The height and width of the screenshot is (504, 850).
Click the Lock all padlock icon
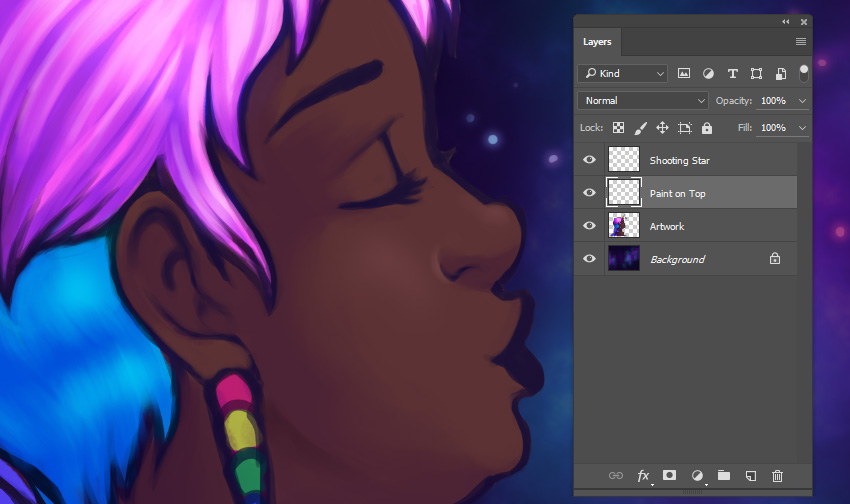(x=706, y=128)
